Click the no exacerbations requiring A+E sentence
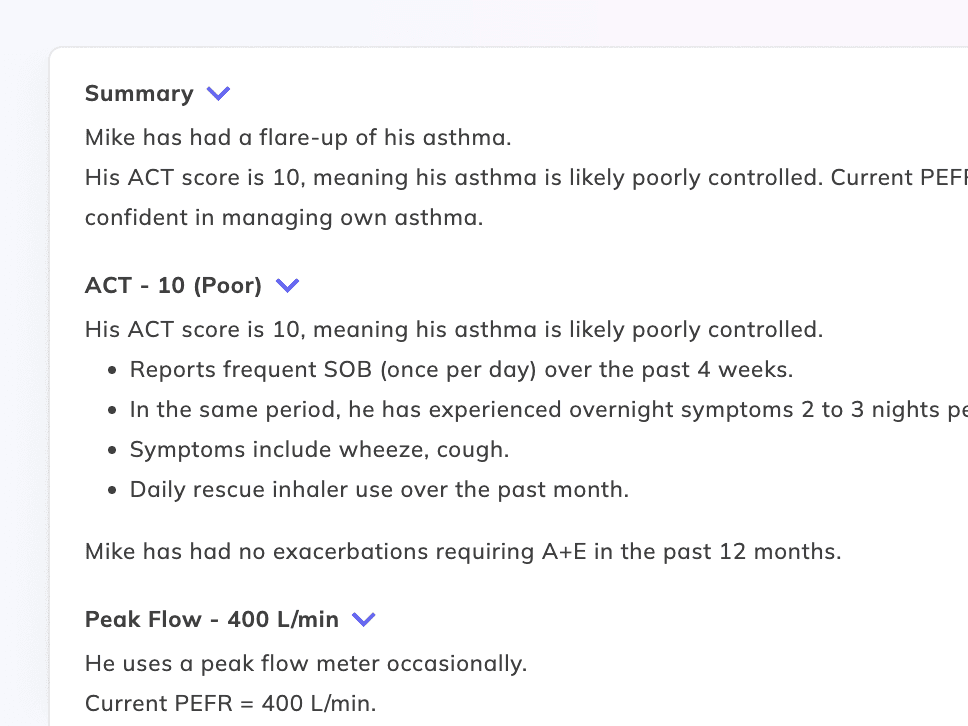968x726 pixels. tap(463, 552)
